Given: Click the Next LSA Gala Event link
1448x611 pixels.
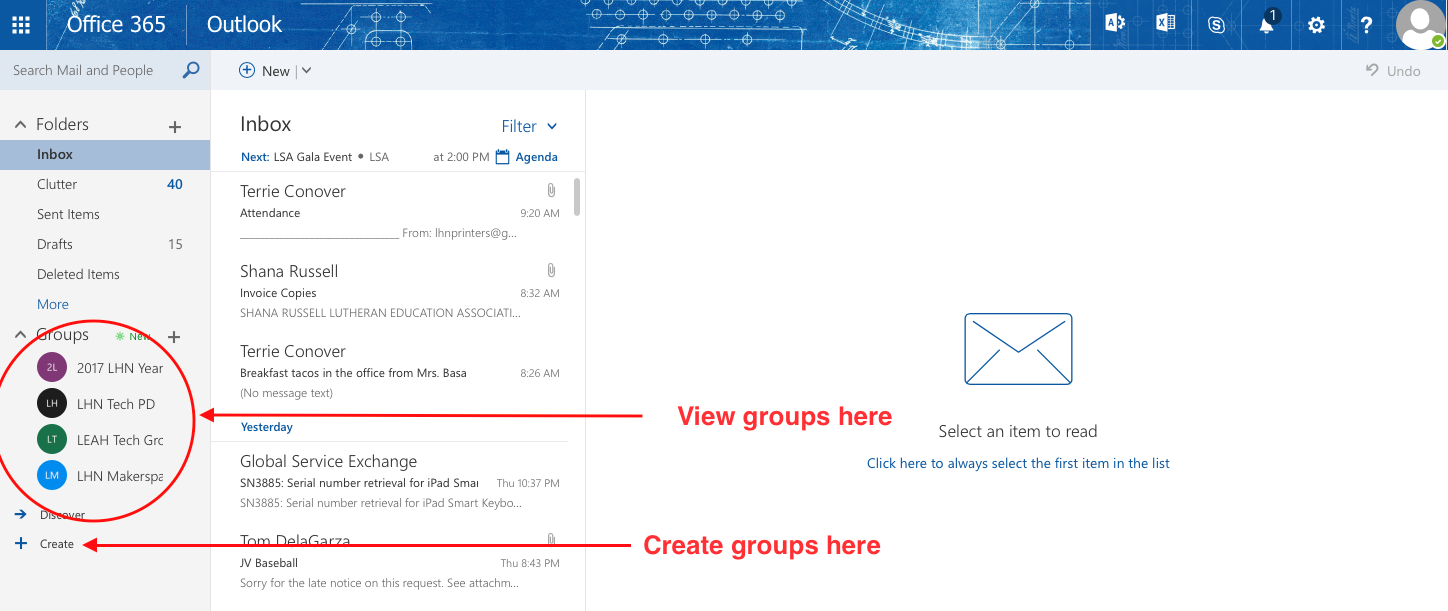Looking at the screenshot, I should (x=315, y=157).
